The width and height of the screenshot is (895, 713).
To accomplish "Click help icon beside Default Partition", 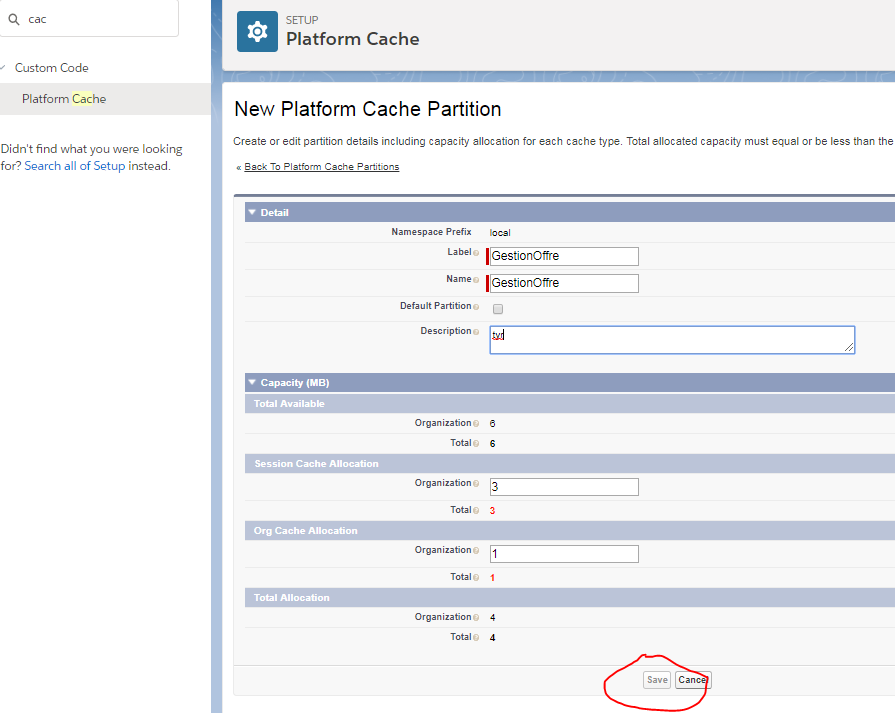I will [x=476, y=307].
